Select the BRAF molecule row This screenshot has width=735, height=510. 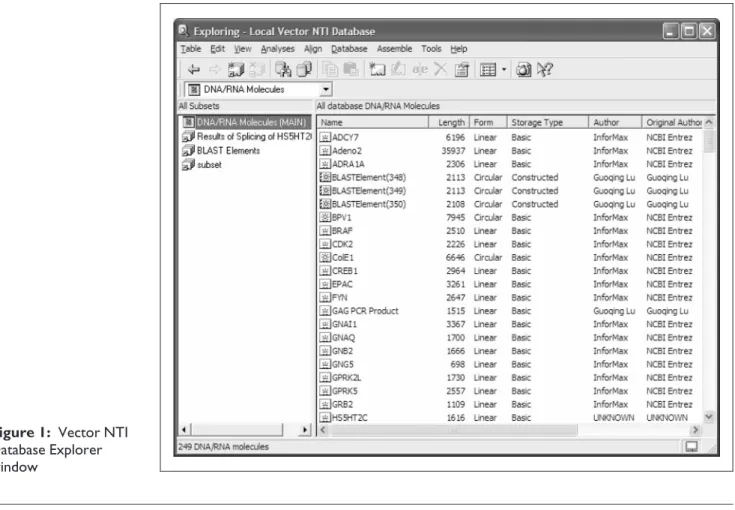[x=510, y=231]
